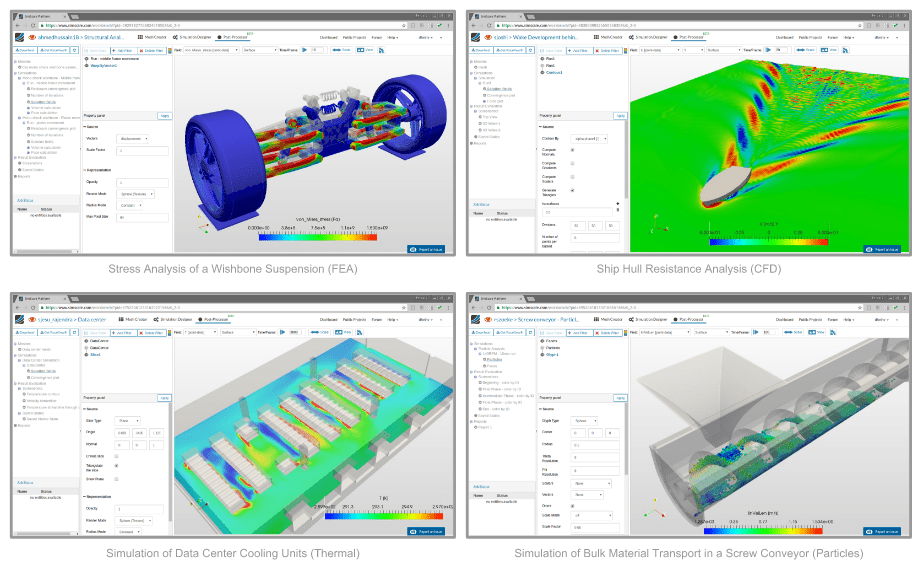Click SimScale logo in ship hull window
Screen dimensions: 923x575
coord(474,36)
